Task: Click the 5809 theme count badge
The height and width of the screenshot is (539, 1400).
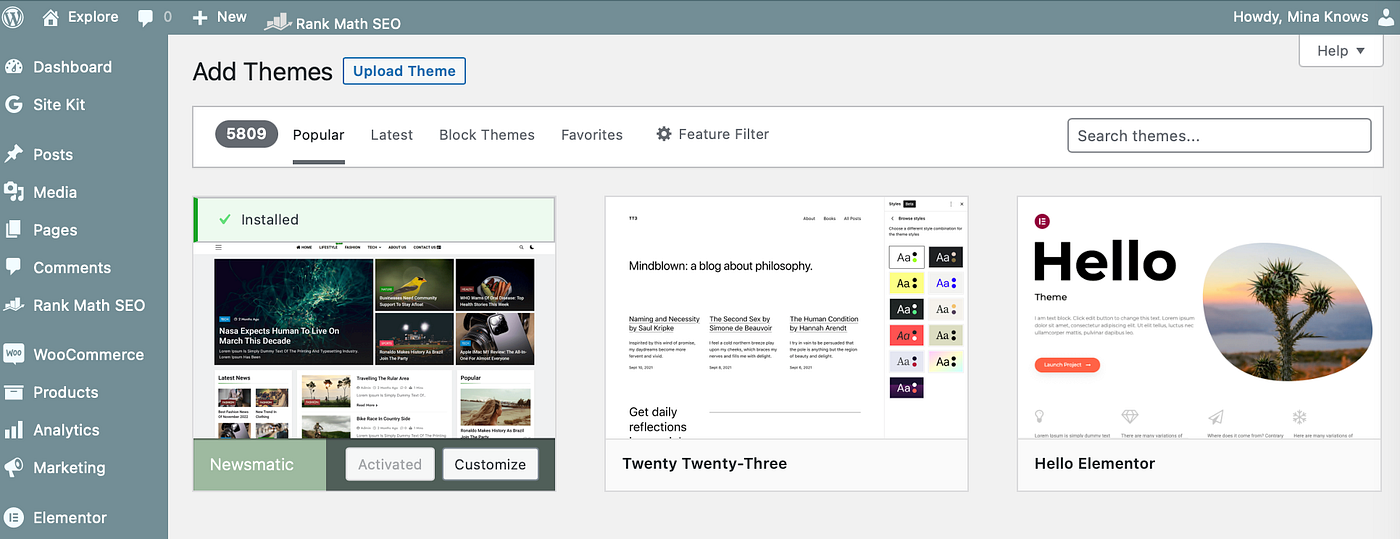Action: click(247, 134)
